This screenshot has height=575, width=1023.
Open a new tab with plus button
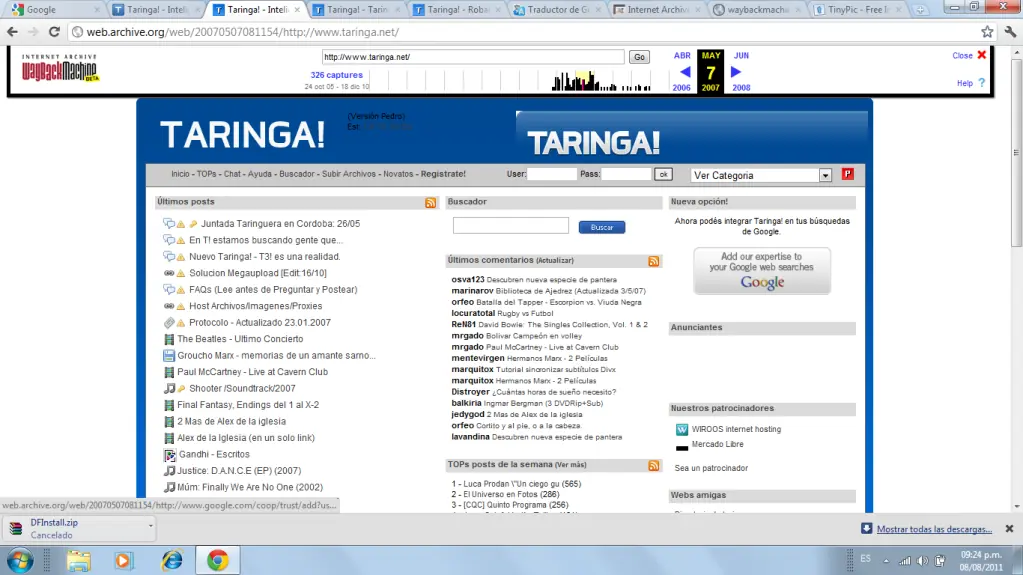pos(919,10)
